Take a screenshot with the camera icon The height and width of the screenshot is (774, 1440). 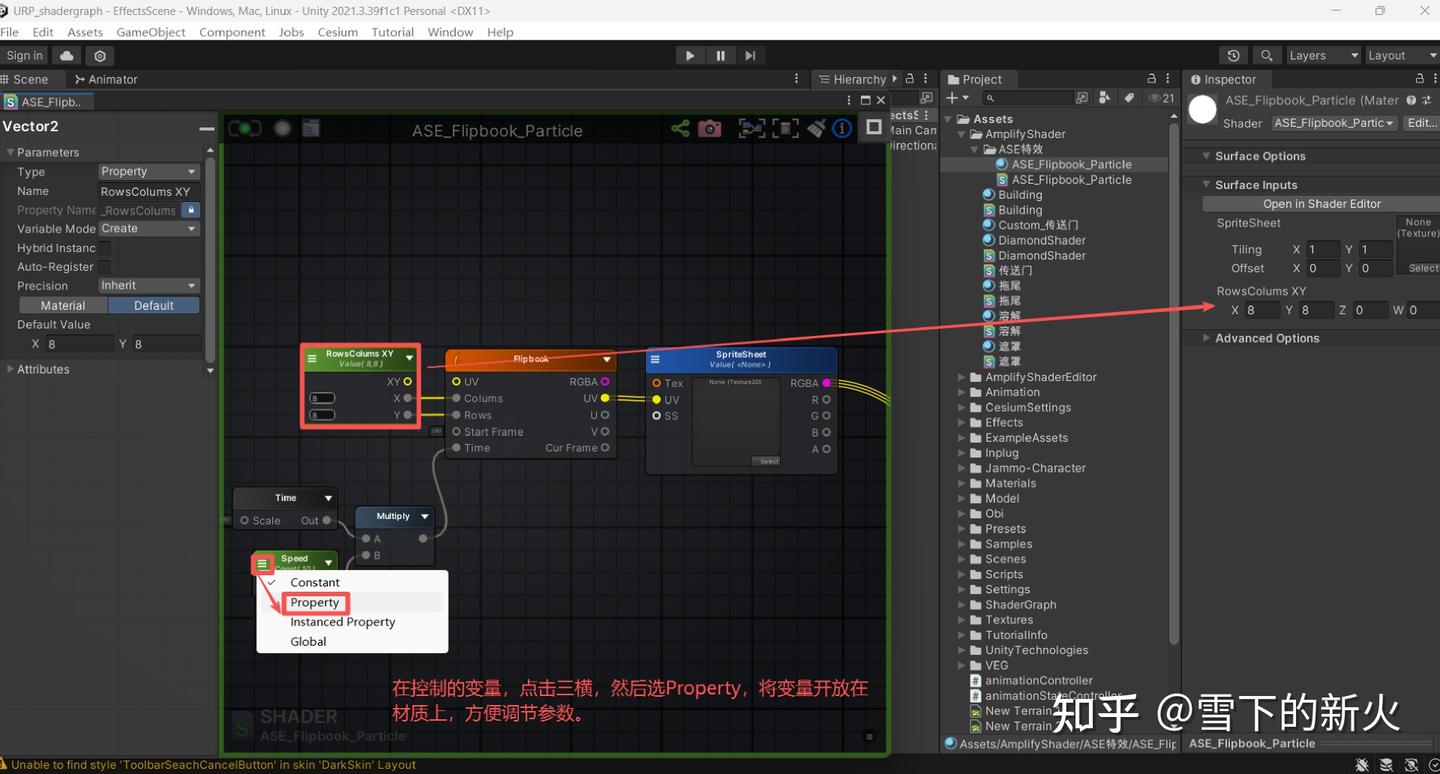(711, 129)
